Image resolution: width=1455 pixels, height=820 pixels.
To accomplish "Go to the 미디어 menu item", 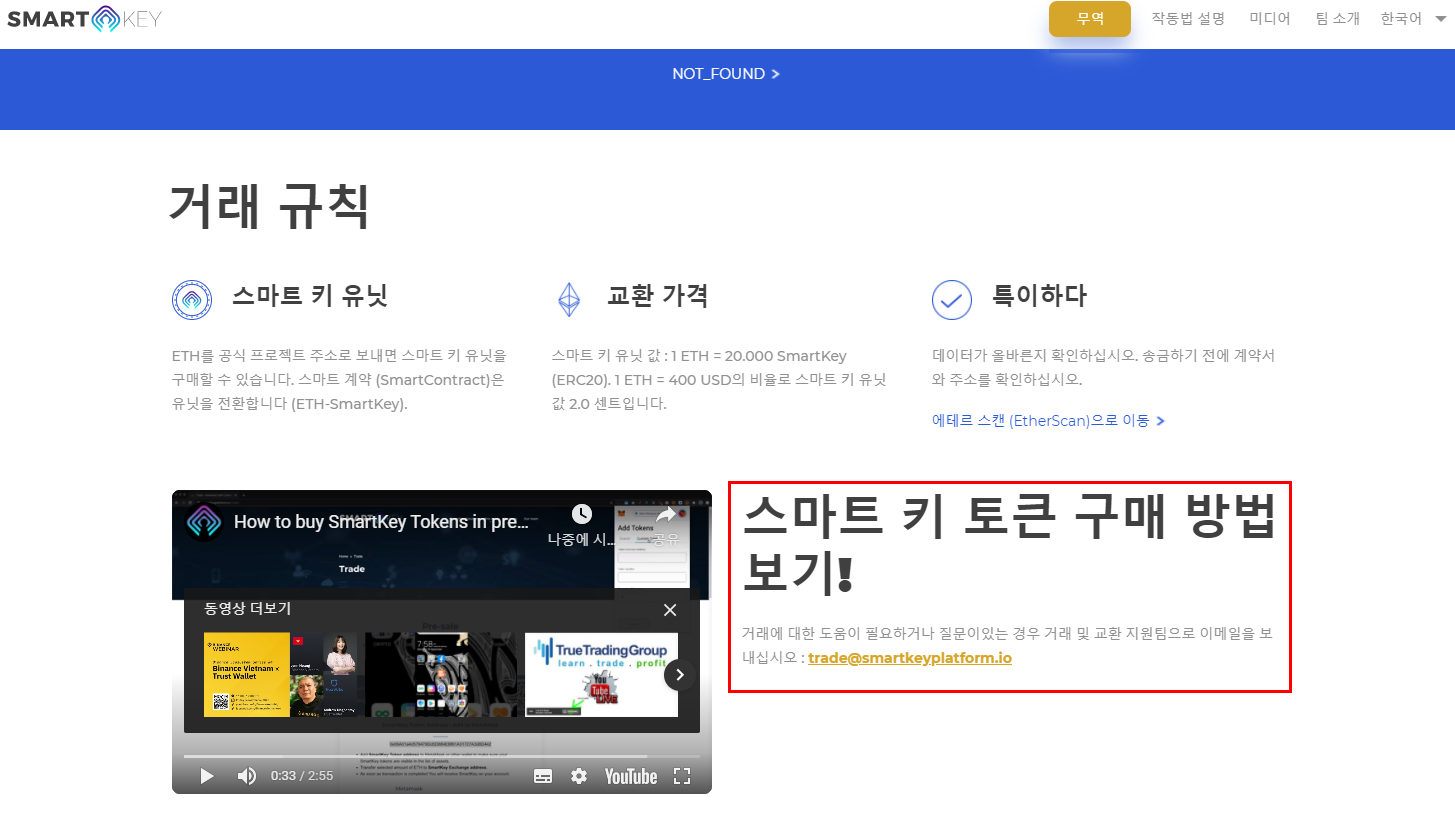I will [1270, 19].
